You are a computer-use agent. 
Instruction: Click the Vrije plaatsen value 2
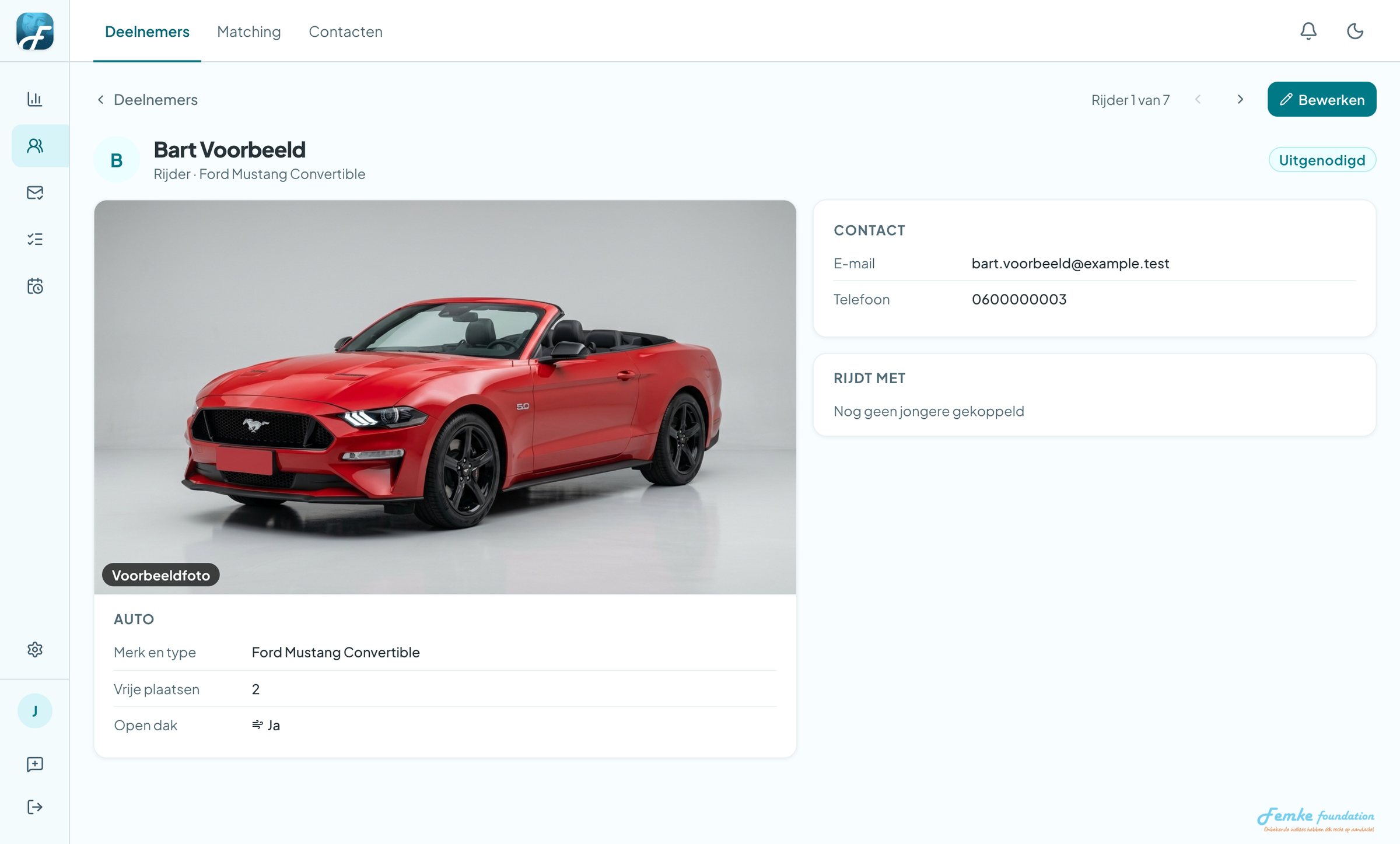click(256, 689)
